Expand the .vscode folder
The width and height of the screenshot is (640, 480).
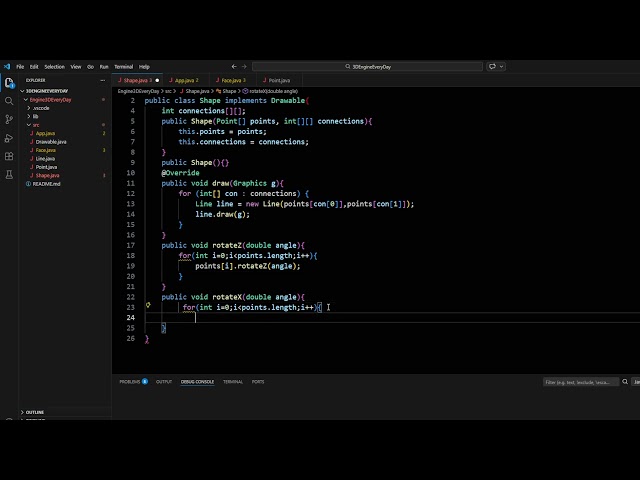[41, 108]
